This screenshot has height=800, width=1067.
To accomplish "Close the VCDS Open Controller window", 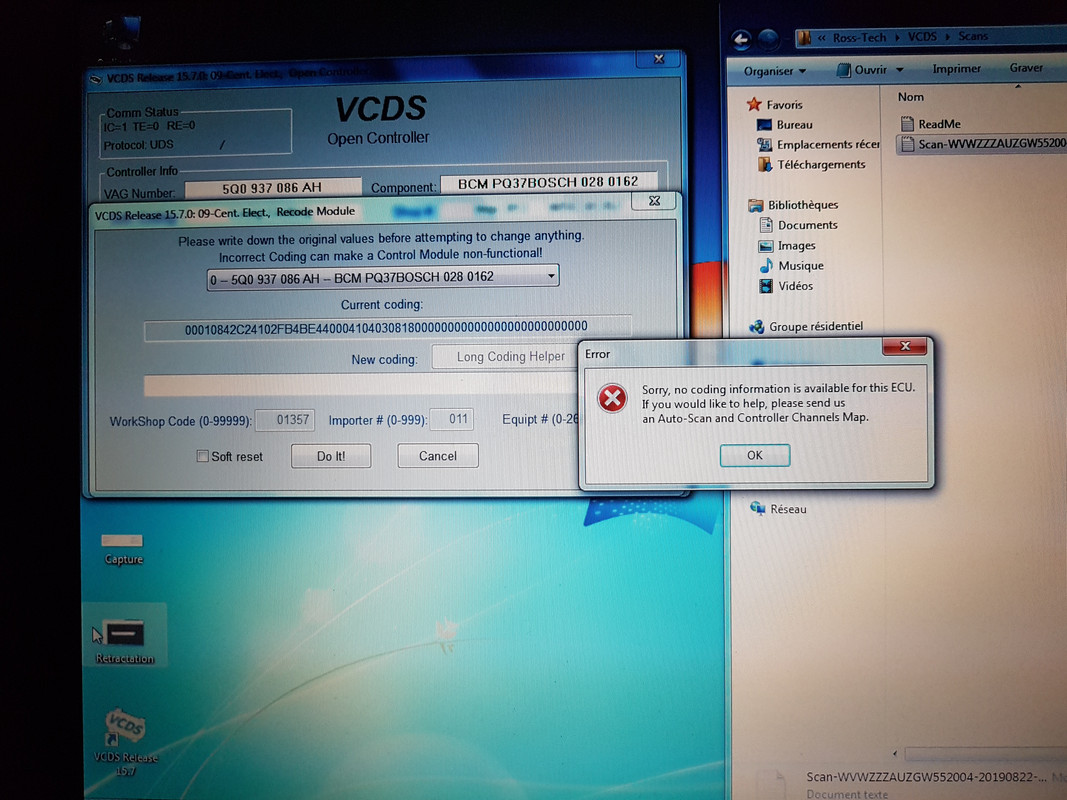I will tap(658, 59).
